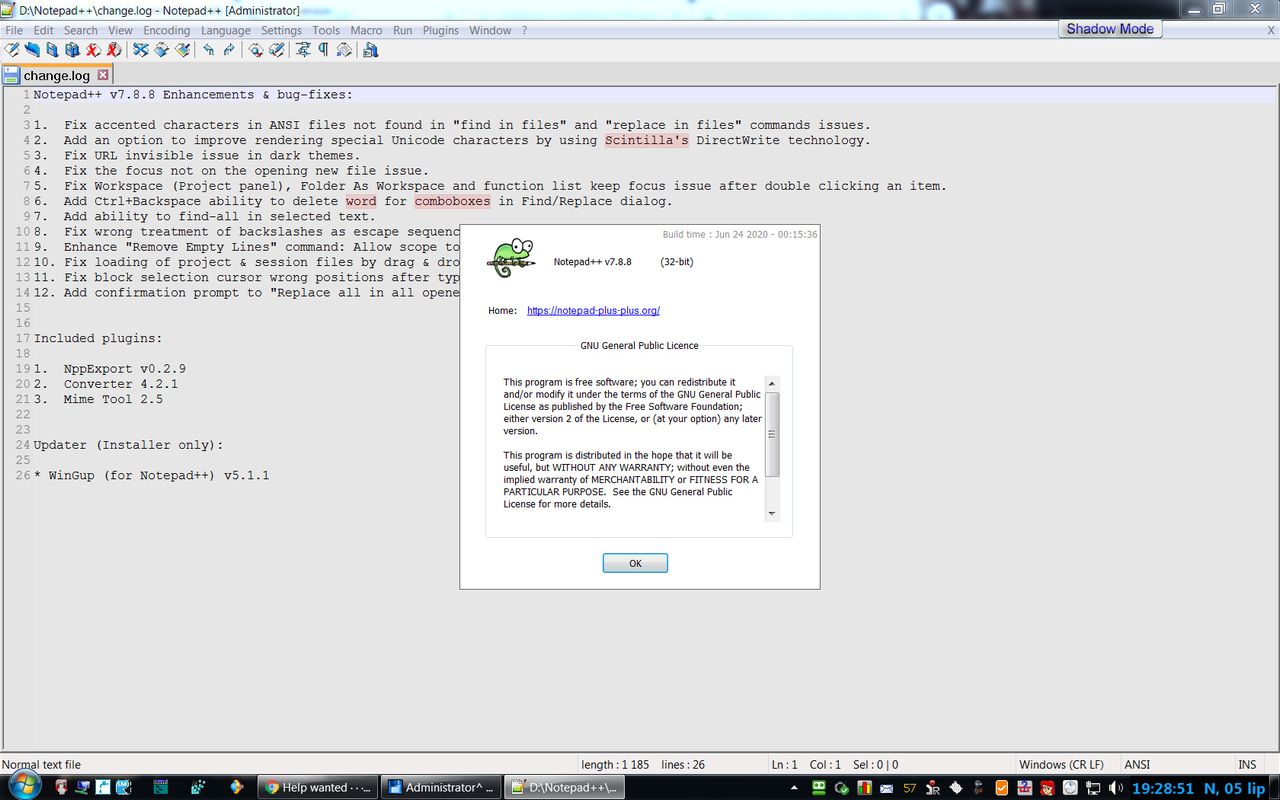This screenshot has height=800, width=1280.
Task: Click the orange checkmark tray icon
Action: 1002,788
